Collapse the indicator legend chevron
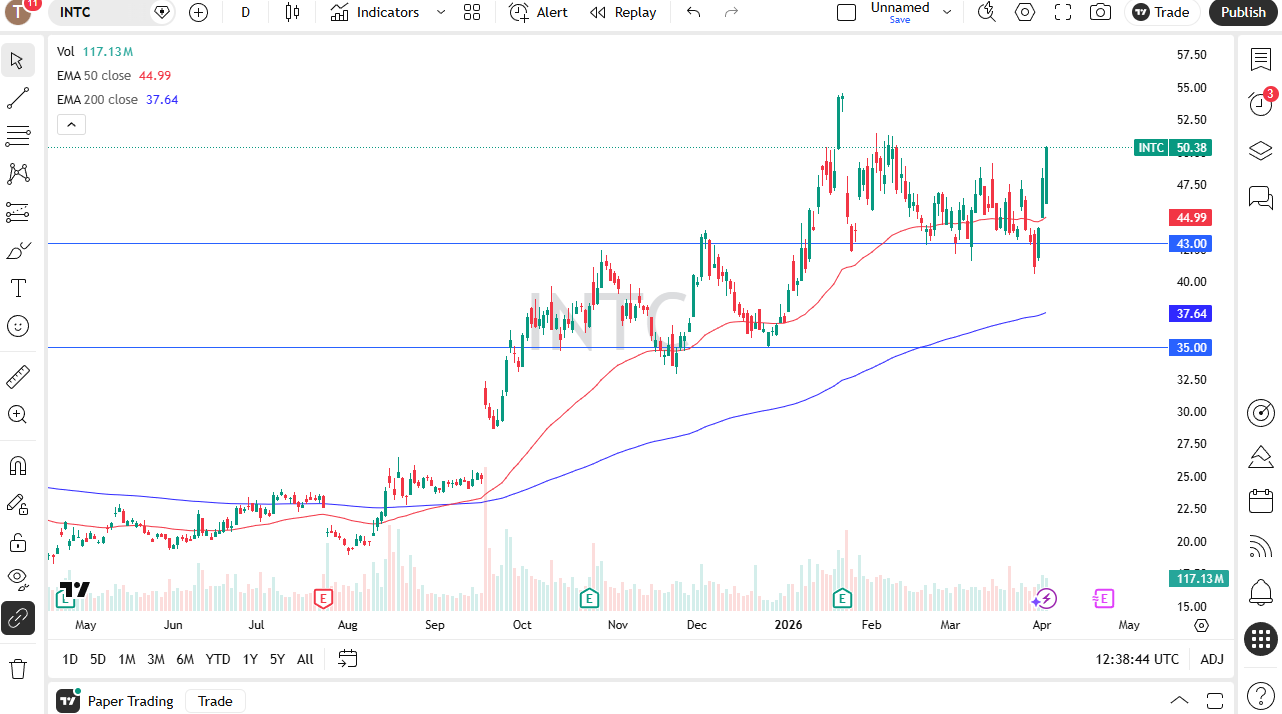Image resolution: width=1282 pixels, height=714 pixels. 71,124
